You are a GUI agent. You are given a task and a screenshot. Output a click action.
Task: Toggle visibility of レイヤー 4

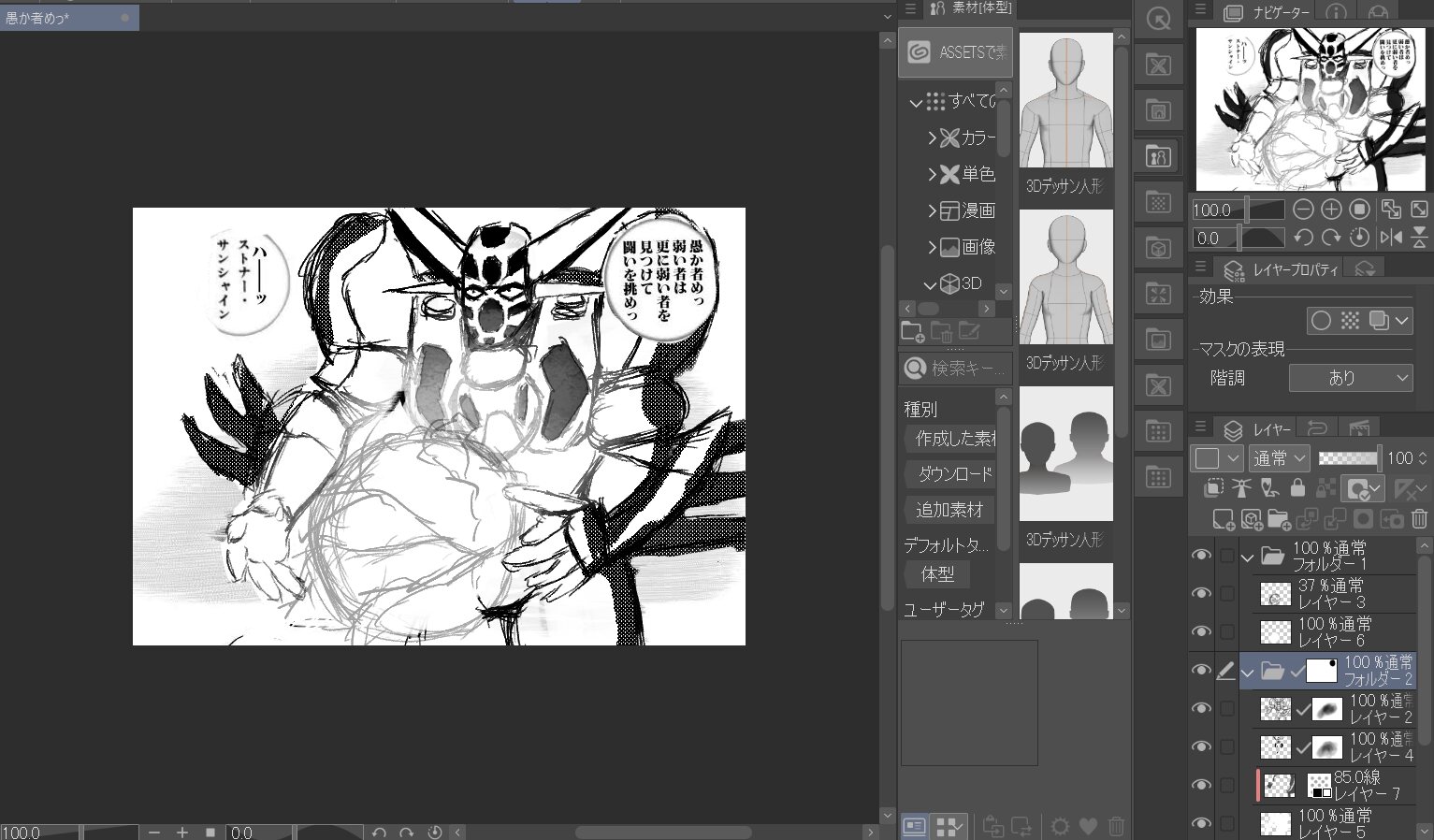click(1201, 747)
